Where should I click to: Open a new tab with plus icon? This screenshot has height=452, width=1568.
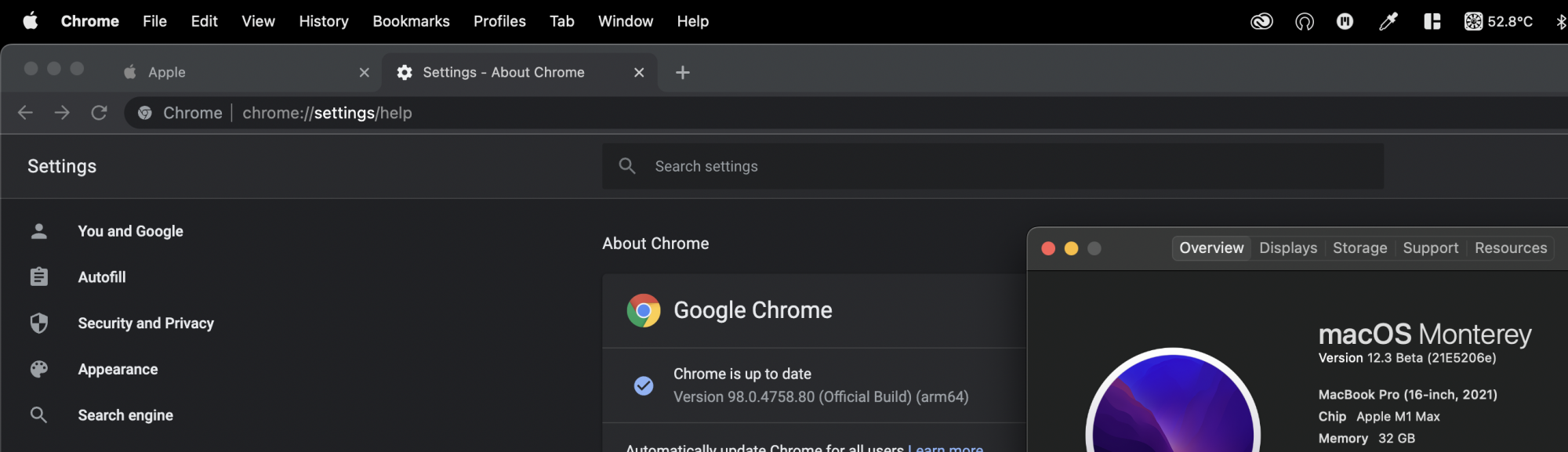coord(683,72)
